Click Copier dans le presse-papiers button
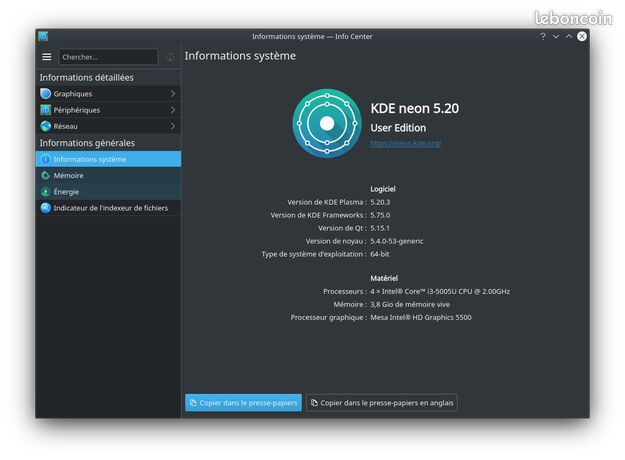Screen dimensions: 625x460 pyautogui.click(x=243, y=403)
